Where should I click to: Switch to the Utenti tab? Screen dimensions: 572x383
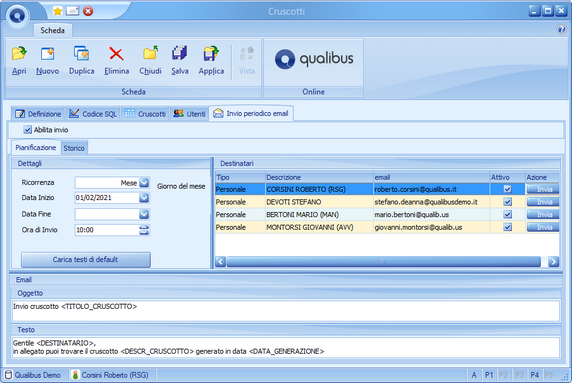tap(189, 114)
